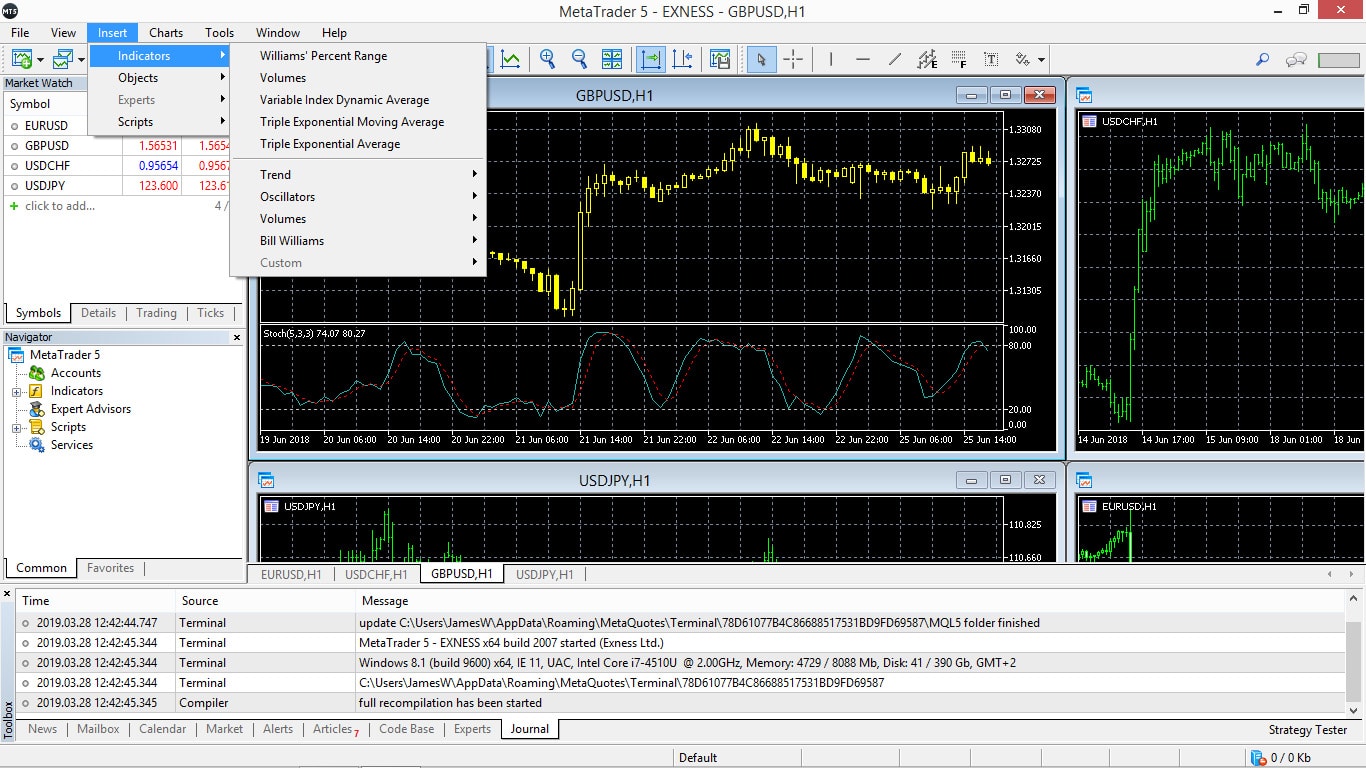Open chart templates toolbar icon
Image resolution: width=1366 pixels, height=768 pixels.
[720, 59]
